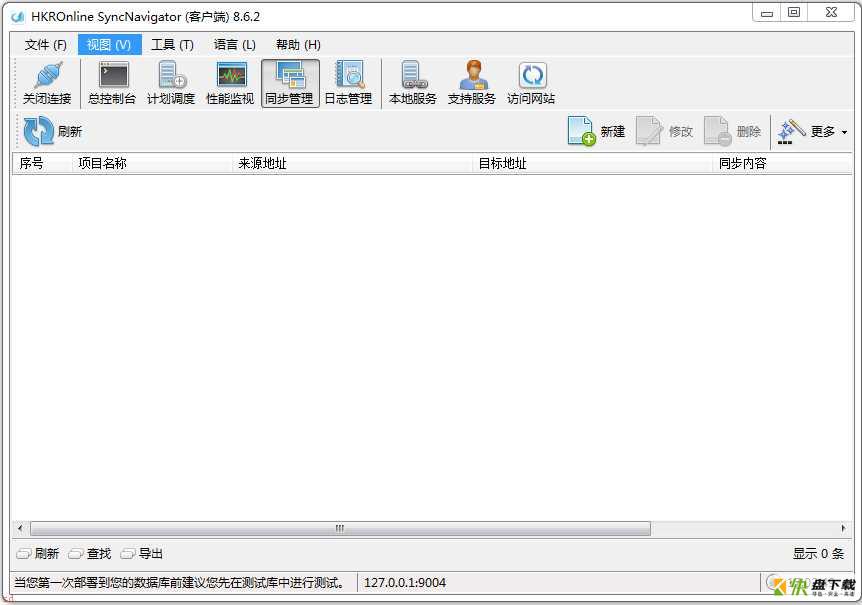Sort by the 项目名称 column header
862x605 pixels.
(152, 164)
